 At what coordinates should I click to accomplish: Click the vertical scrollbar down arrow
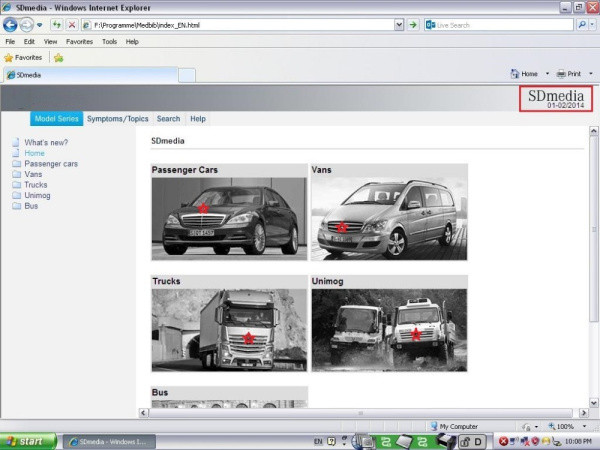[593, 403]
